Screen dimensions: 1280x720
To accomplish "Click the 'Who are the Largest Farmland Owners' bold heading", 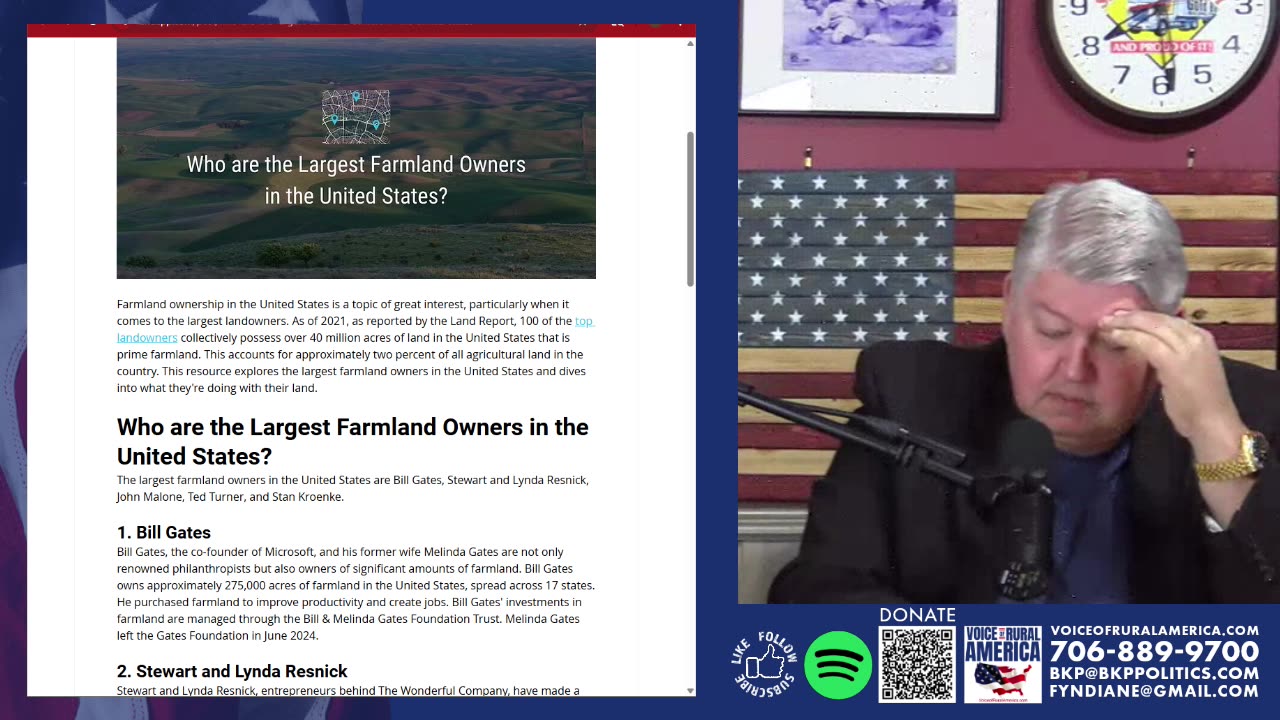I will [353, 441].
